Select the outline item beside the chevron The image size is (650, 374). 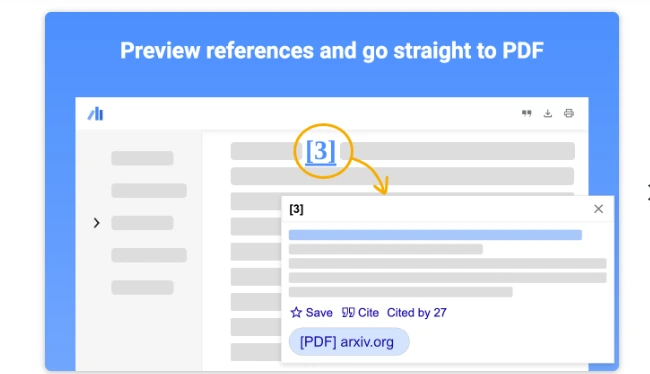tap(142, 223)
